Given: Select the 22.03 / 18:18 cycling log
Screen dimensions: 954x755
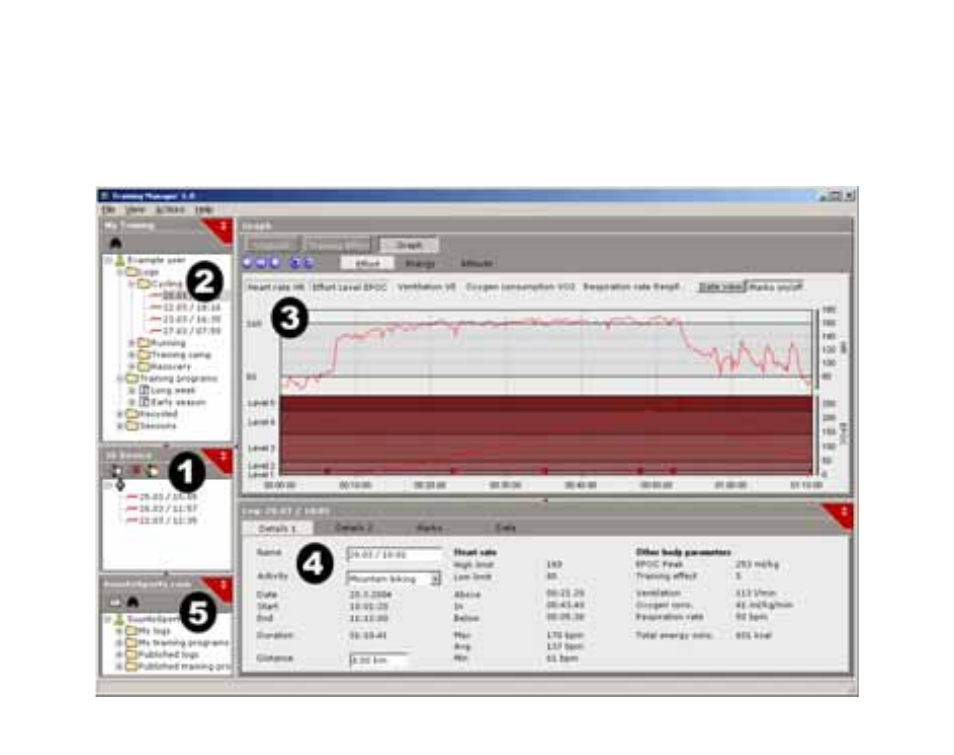Looking at the screenshot, I should [186, 307].
